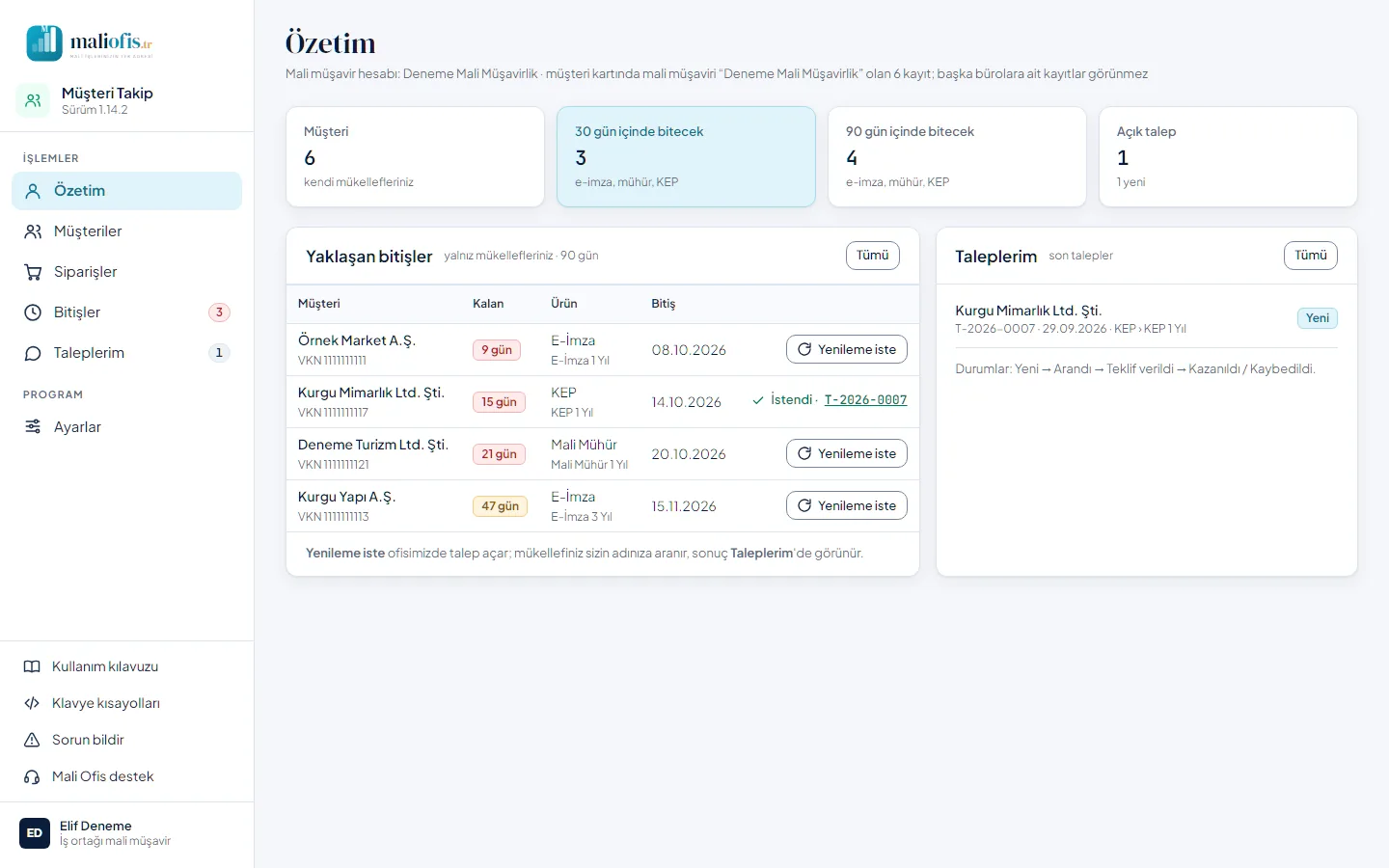Select the 30 gün içinde bitecek card
This screenshot has height=868, width=1389.
pyautogui.click(x=686, y=156)
